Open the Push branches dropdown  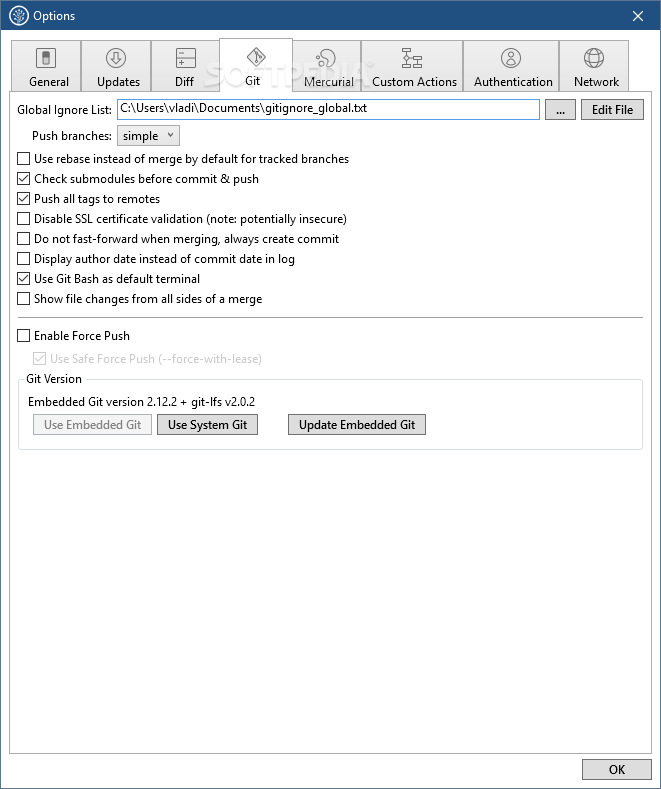(x=148, y=136)
